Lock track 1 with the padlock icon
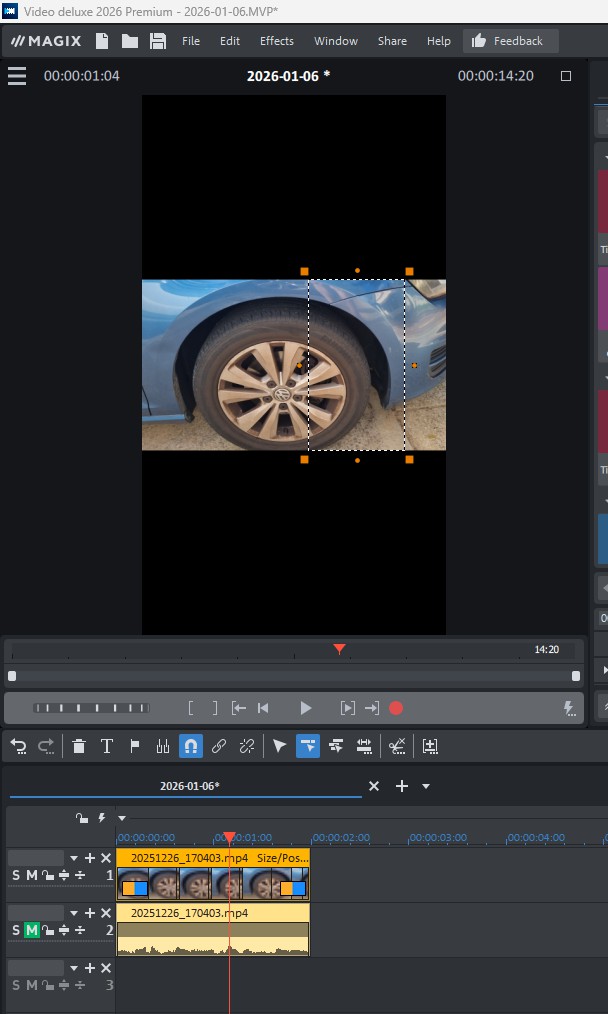The width and height of the screenshot is (608, 1014). pyautogui.click(x=47, y=876)
